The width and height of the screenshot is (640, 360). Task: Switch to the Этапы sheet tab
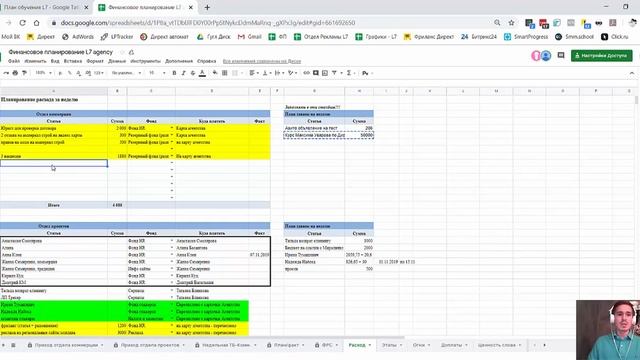point(389,345)
